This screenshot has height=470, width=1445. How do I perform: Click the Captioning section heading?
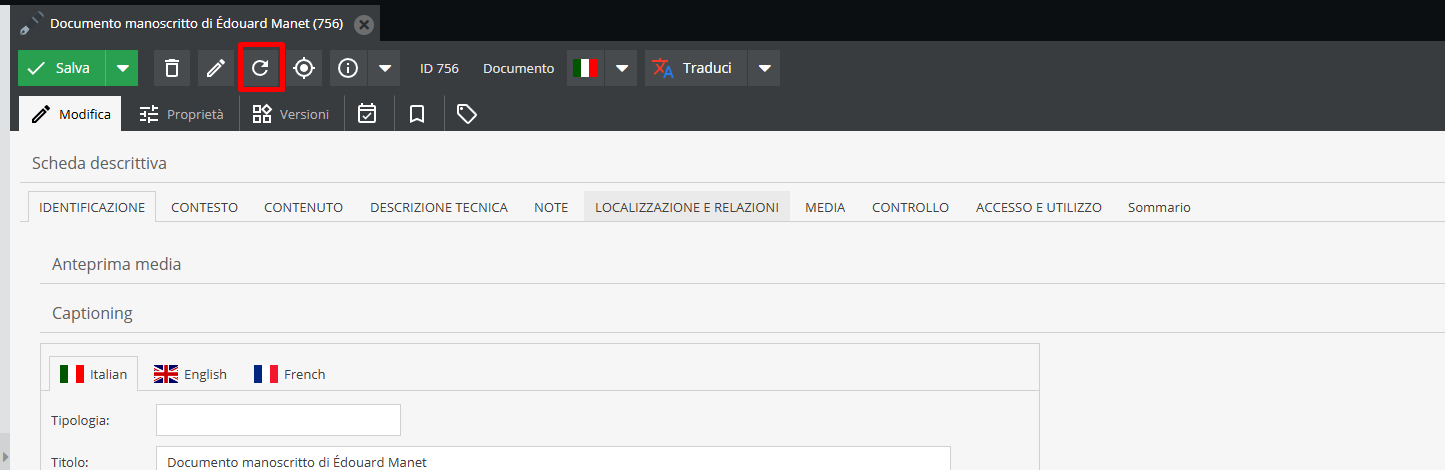click(x=92, y=313)
